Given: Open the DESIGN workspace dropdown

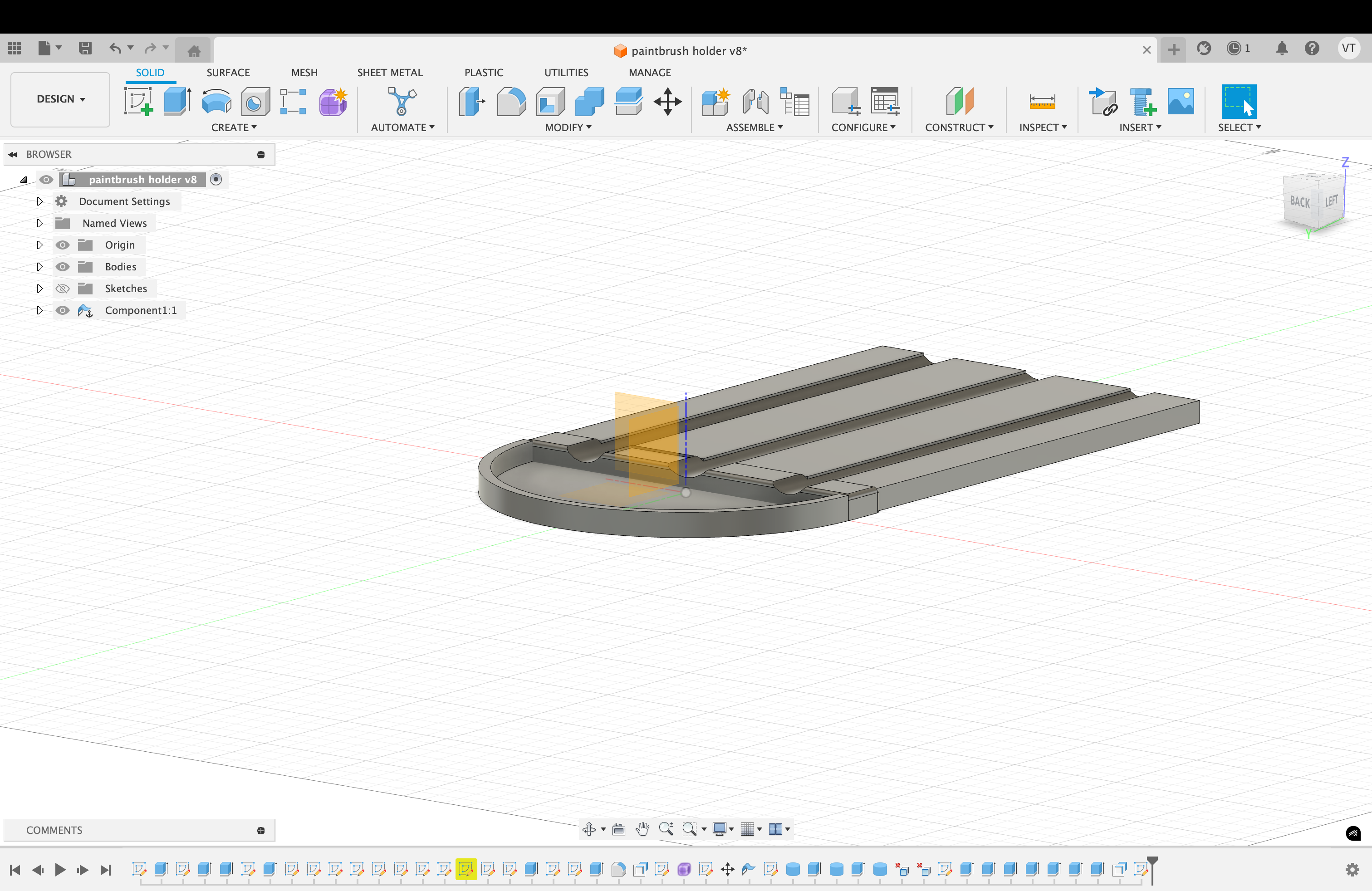Looking at the screenshot, I should click(x=60, y=99).
